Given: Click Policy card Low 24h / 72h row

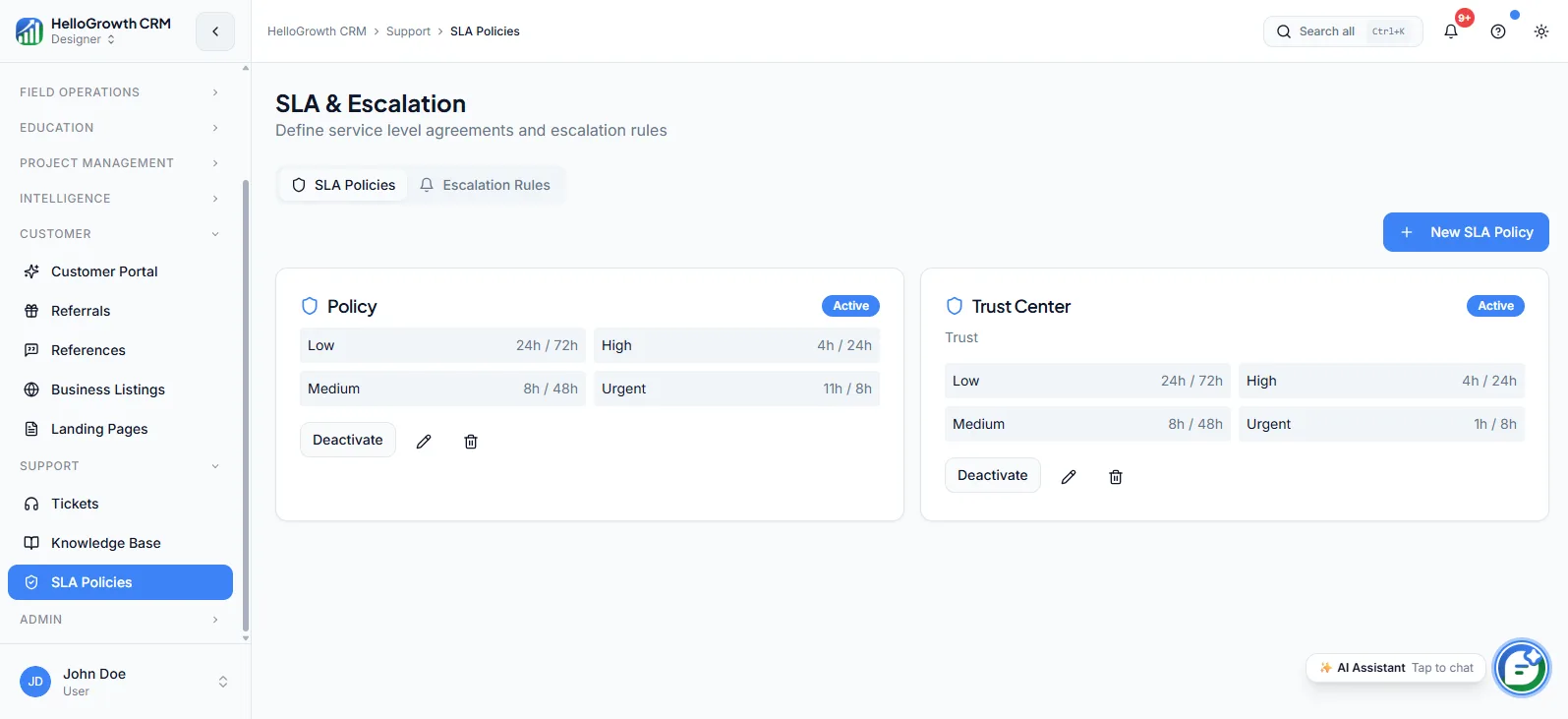Looking at the screenshot, I should [442, 345].
